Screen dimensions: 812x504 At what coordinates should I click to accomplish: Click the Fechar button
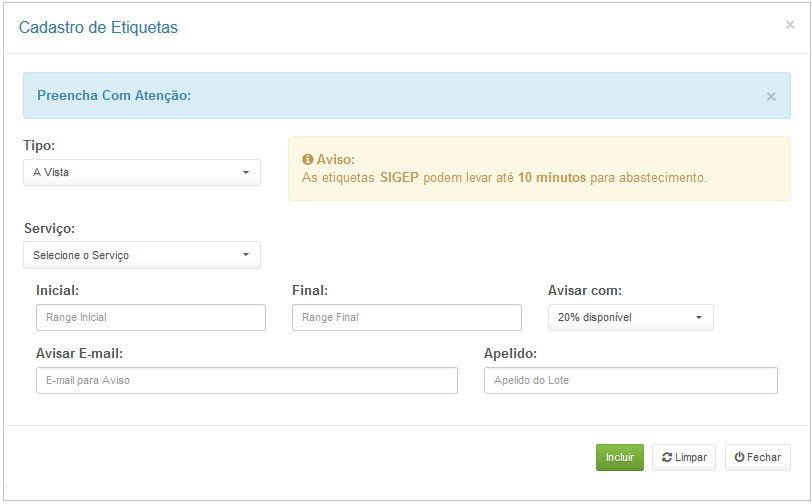(x=758, y=457)
